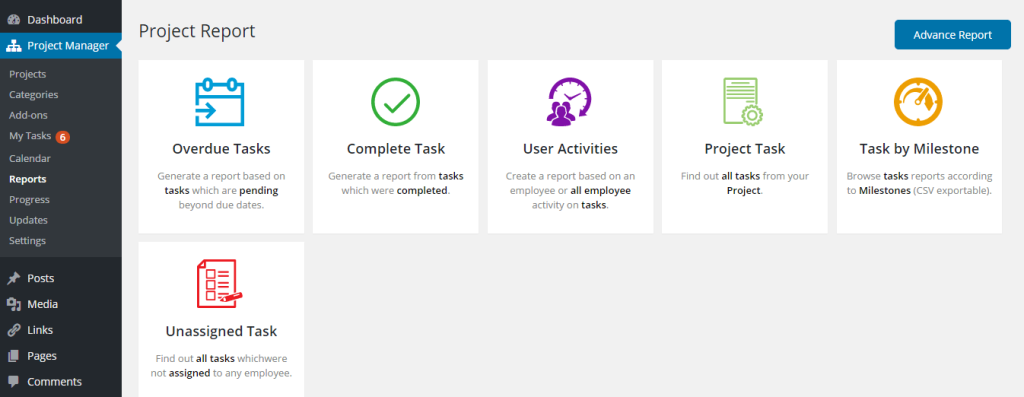Click the Media icon in sidebar

click(14, 304)
